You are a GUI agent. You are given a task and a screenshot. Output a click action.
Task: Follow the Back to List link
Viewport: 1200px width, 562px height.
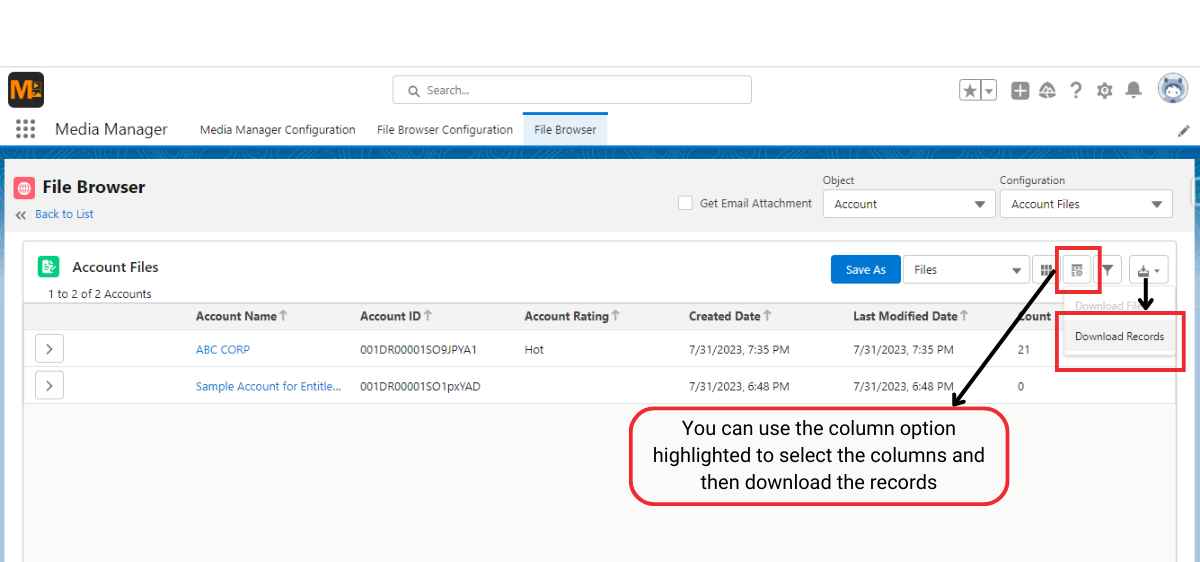pos(64,215)
